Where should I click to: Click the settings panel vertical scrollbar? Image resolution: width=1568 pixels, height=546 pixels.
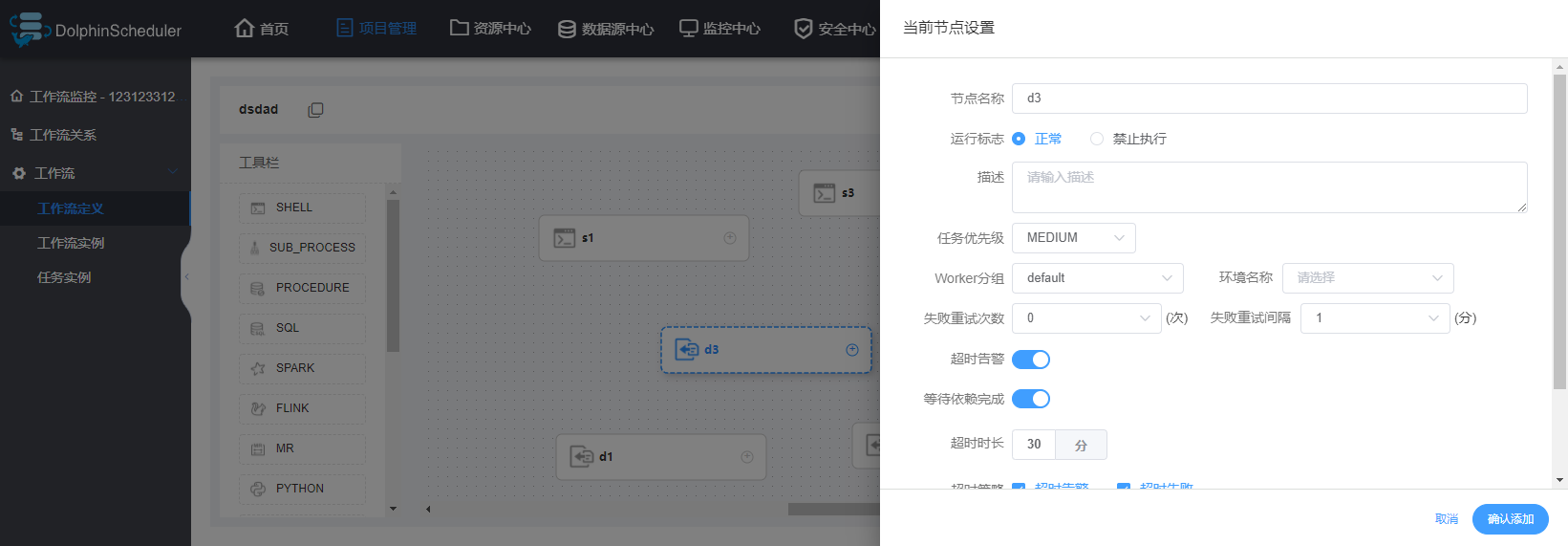(x=1560, y=232)
